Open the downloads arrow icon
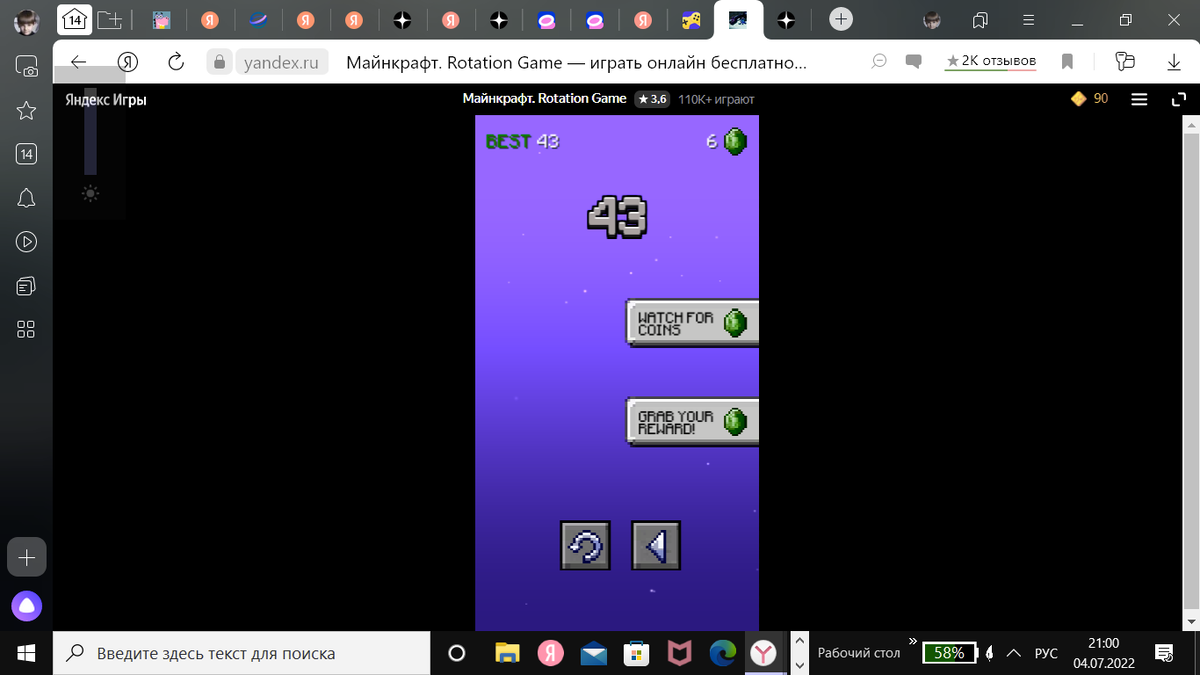1200x675 pixels. (1175, 62)
